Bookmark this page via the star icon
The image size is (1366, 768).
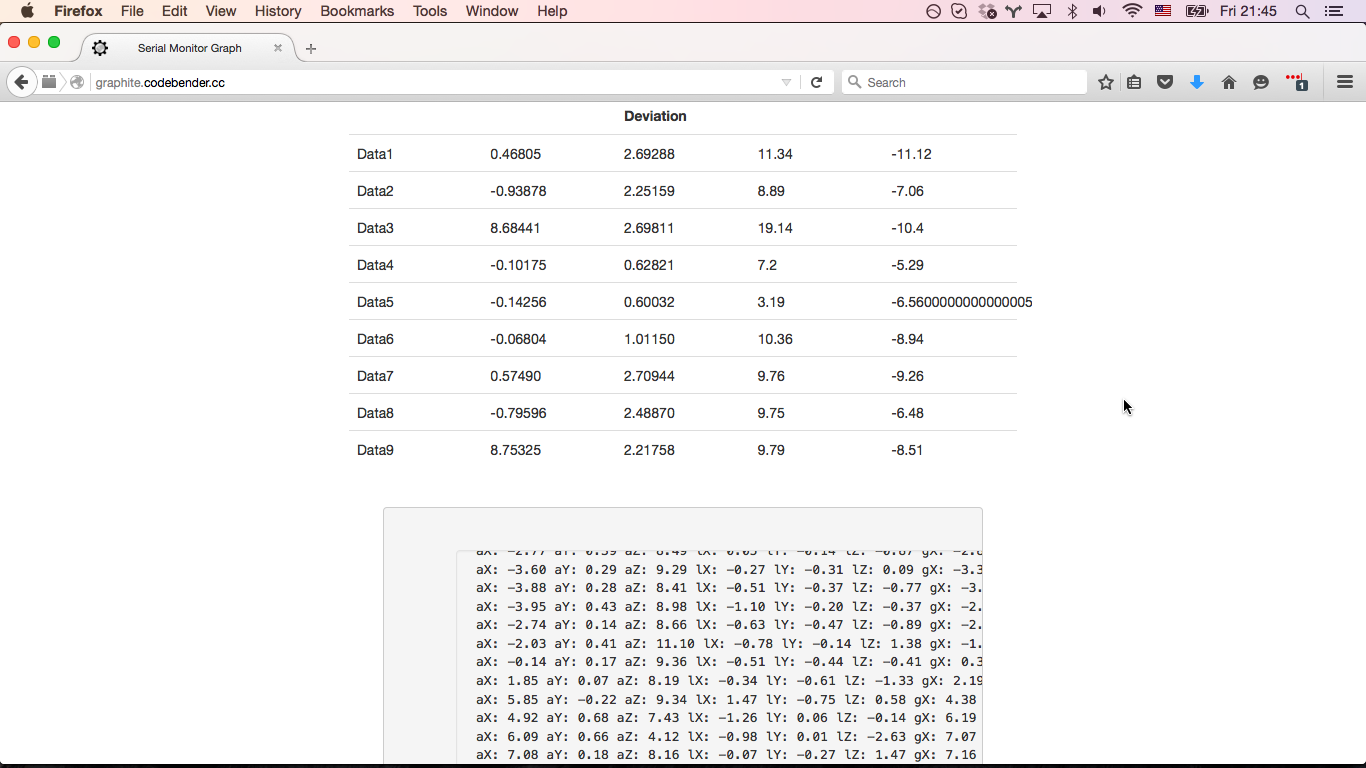(1105, 82)
